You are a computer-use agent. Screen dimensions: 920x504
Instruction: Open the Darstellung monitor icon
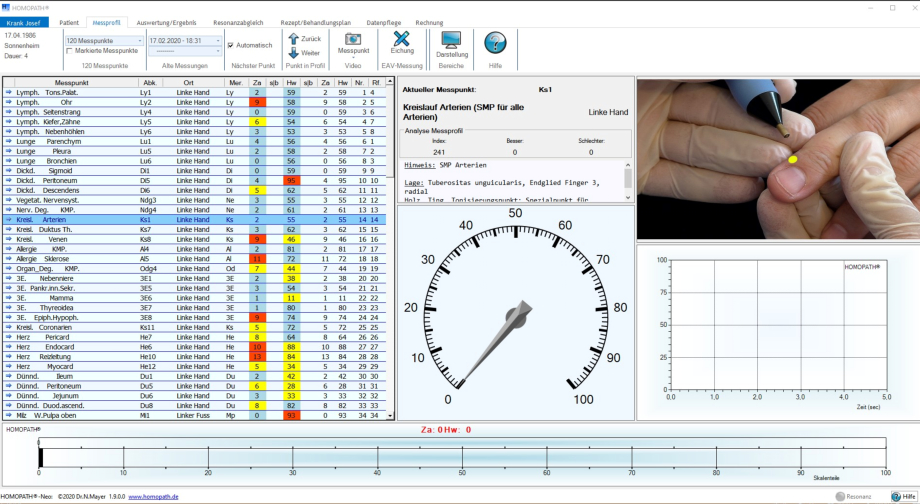451,40
